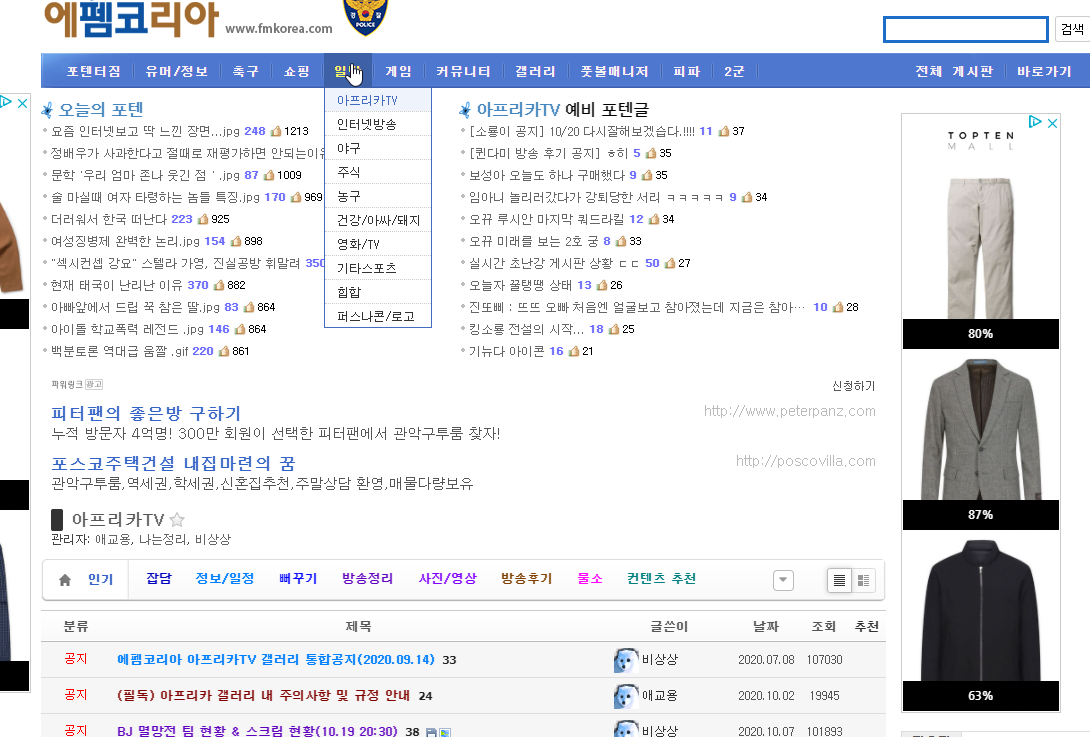Switch to 사진/영상 tab
Screen dimensions: 1090x737
[448, 578]
